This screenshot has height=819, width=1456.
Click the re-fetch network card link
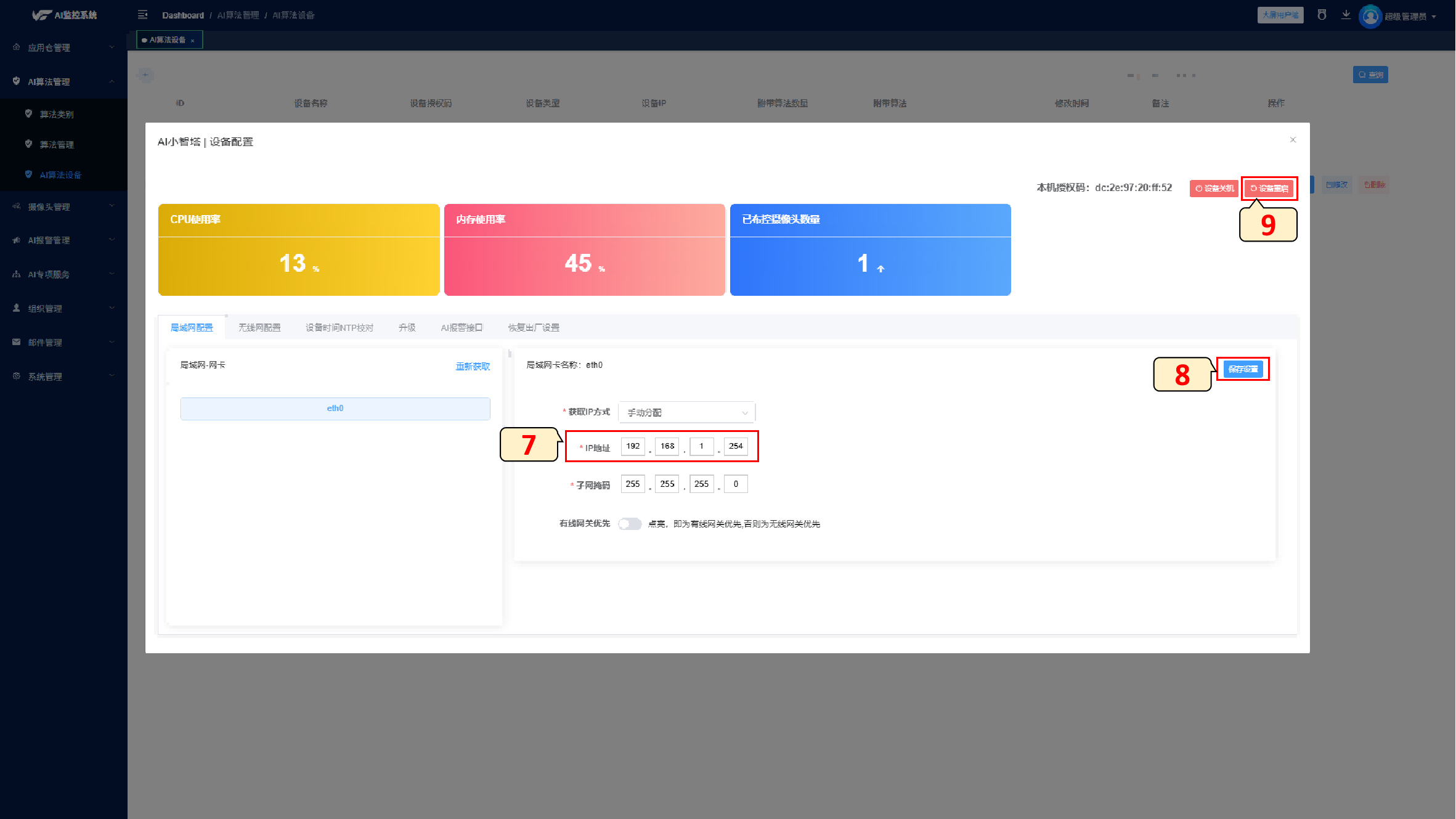click(473, 366)
